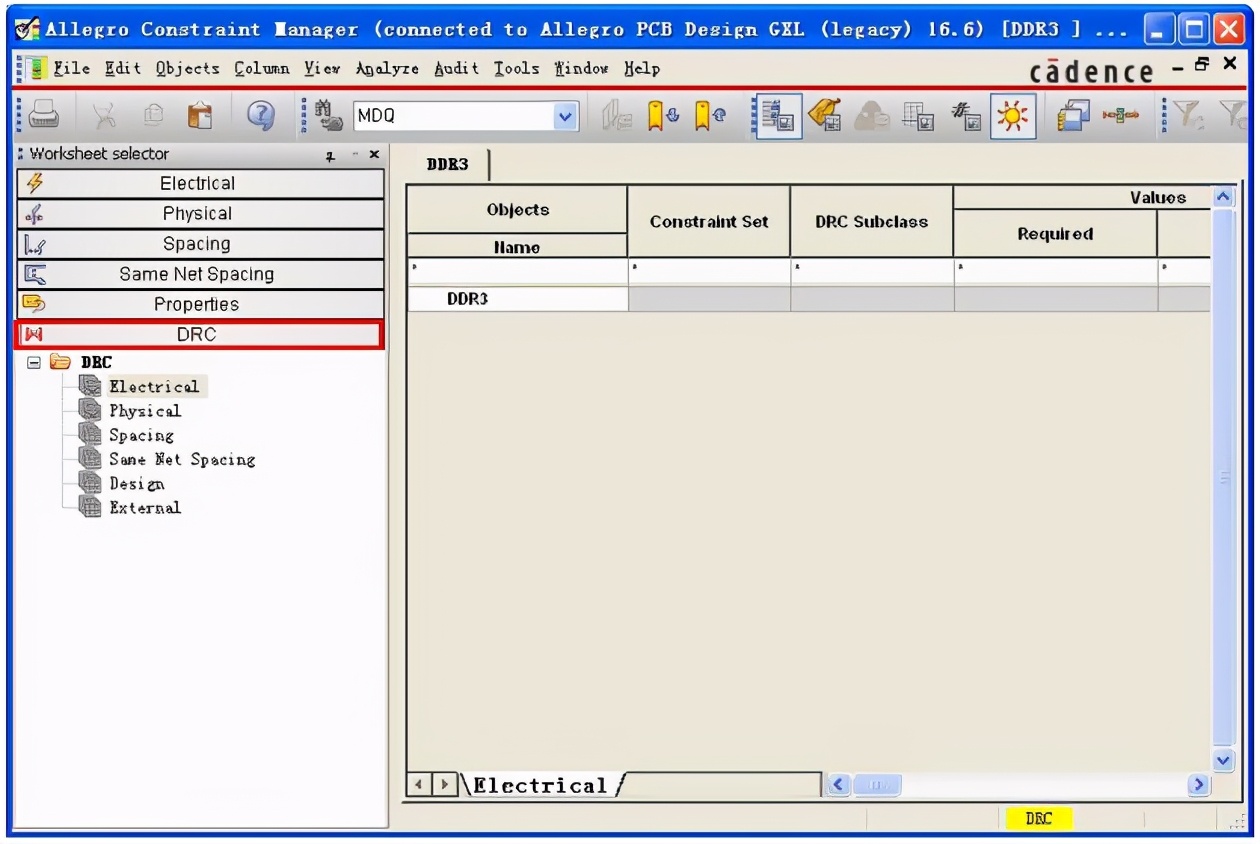This screenshot has width=1260, height=844.
Task: Click the Electrical worksheet tab at bottom
Action: click(540, 786)
